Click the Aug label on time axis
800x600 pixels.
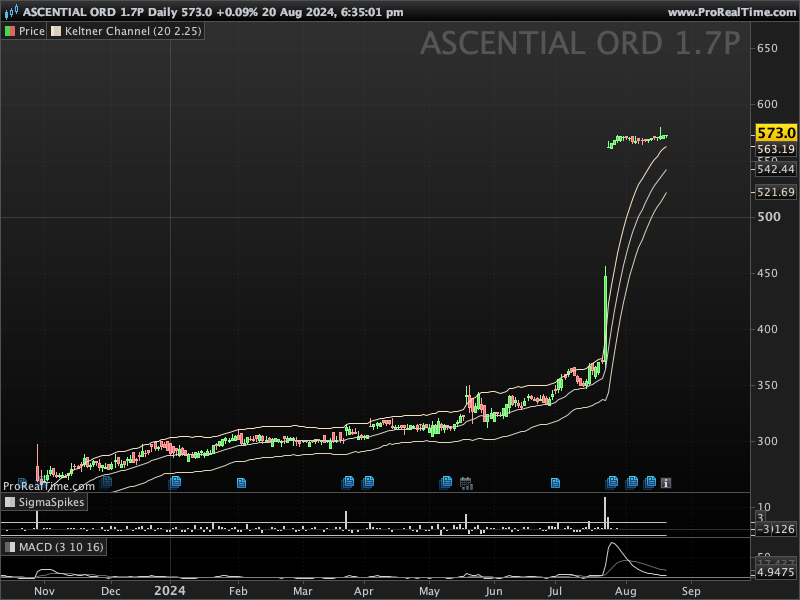tap(626, 591)
